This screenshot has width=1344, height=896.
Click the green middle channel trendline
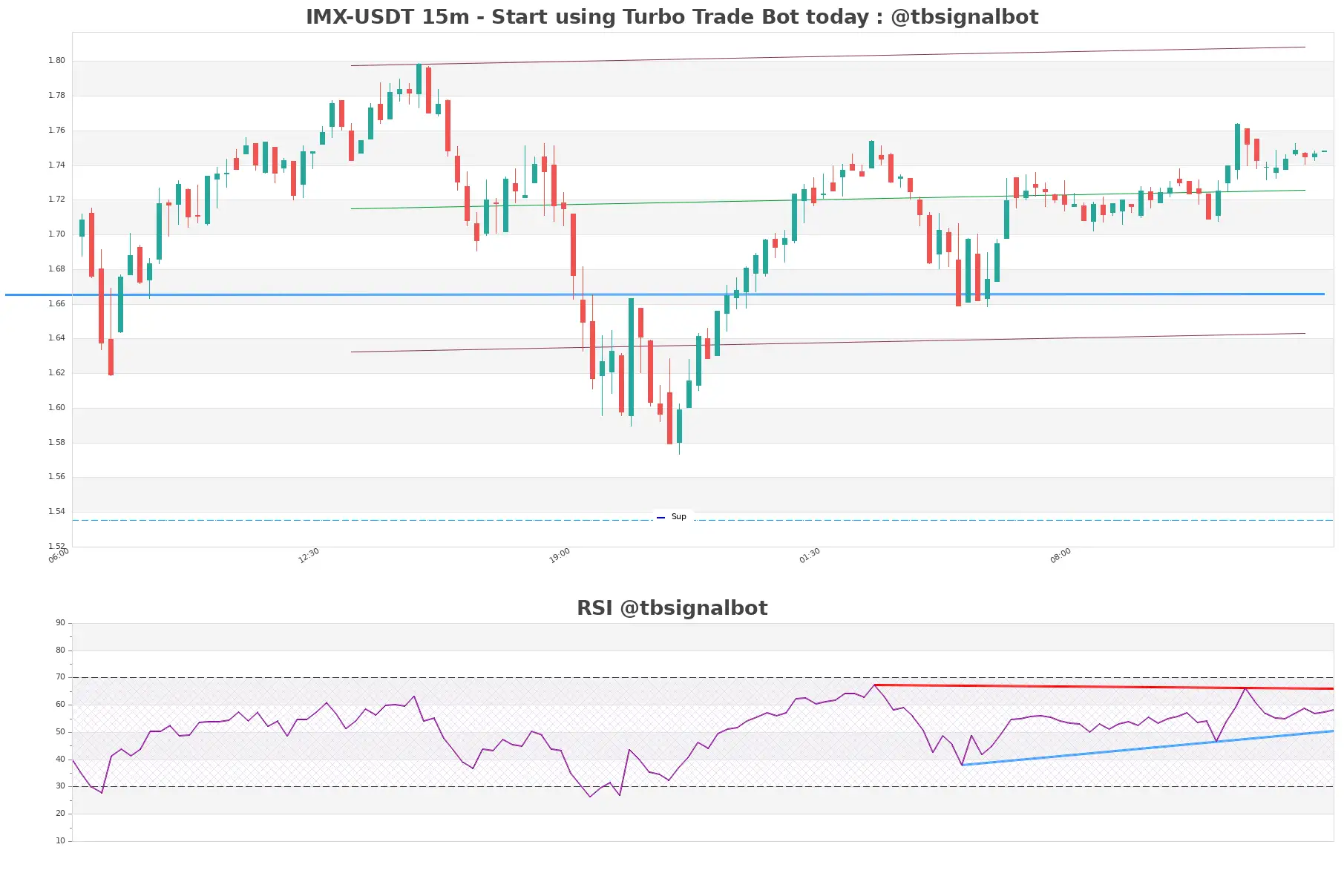click(827, 200)
